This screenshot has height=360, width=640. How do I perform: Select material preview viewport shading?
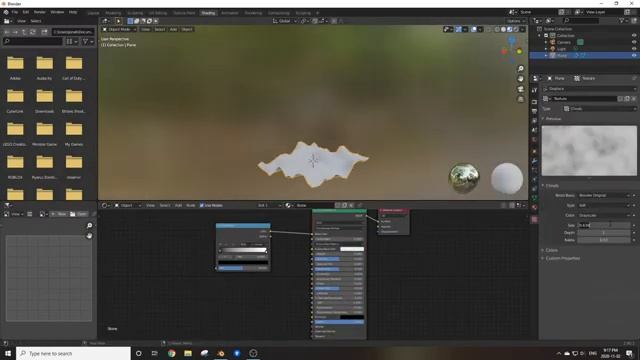coord(509,29)
